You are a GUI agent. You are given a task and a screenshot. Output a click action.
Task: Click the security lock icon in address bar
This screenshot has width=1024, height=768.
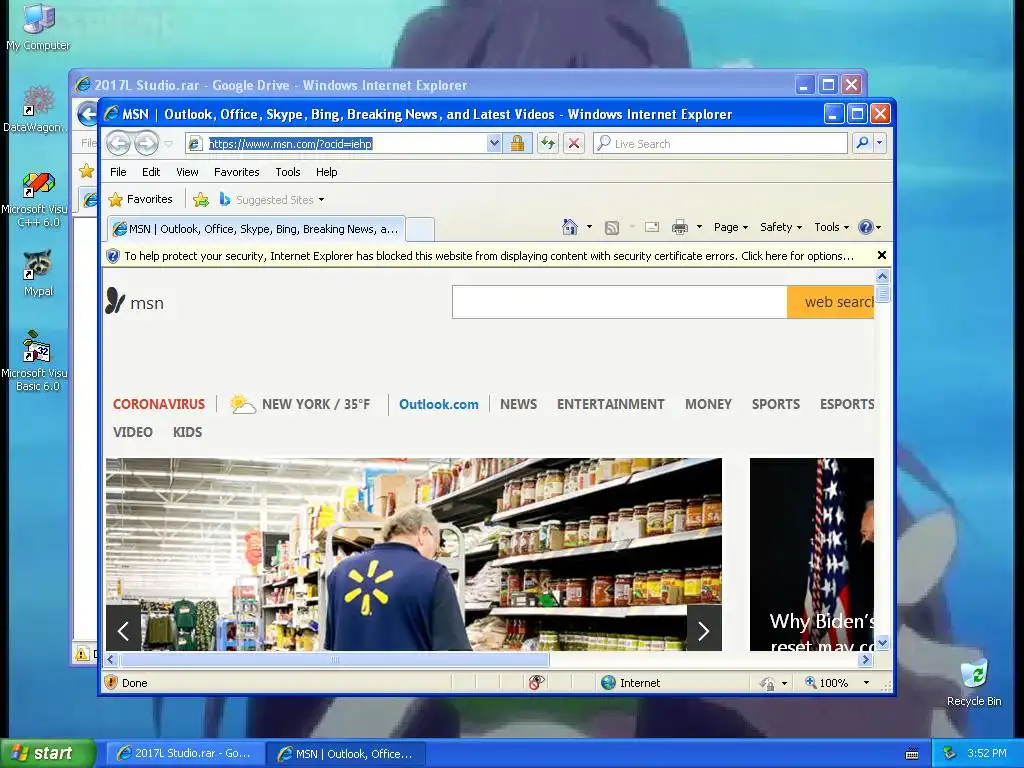point(517,144)
